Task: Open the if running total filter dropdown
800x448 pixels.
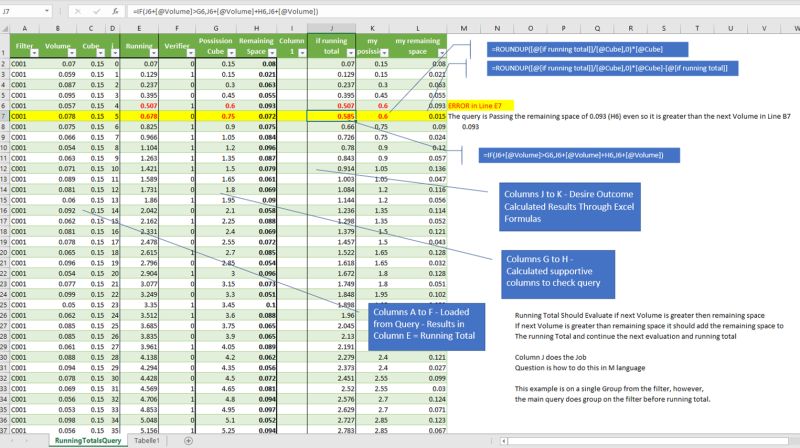Action: click(x=351, y=53)
